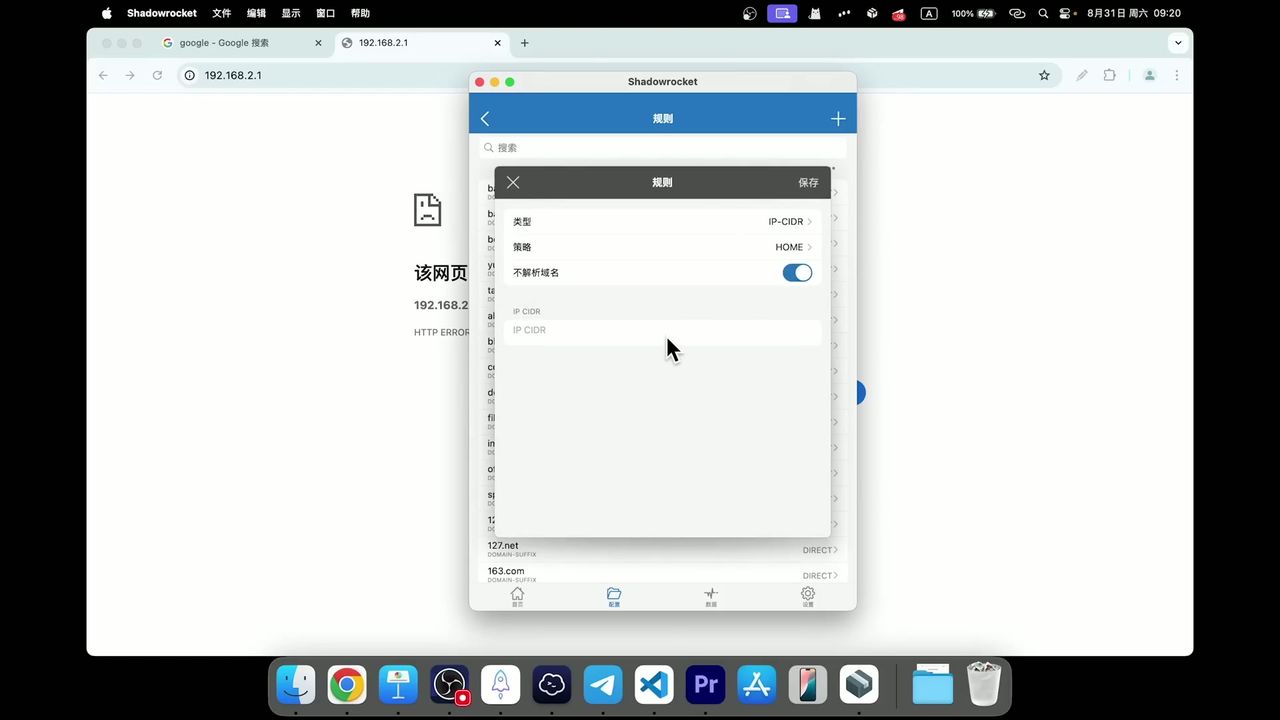Tap the plus icon to add a rule
This screenshot has width=1280, height=720.
[x=838, y=118]
